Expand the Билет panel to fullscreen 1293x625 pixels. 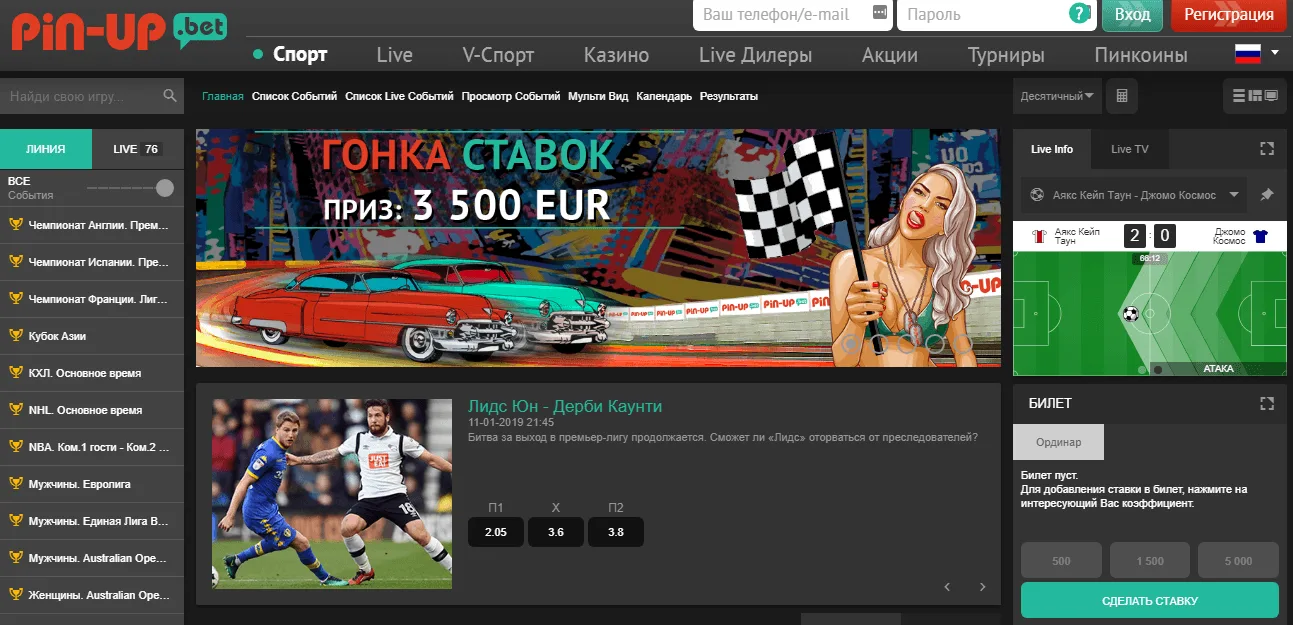[x=1267, y=403]
